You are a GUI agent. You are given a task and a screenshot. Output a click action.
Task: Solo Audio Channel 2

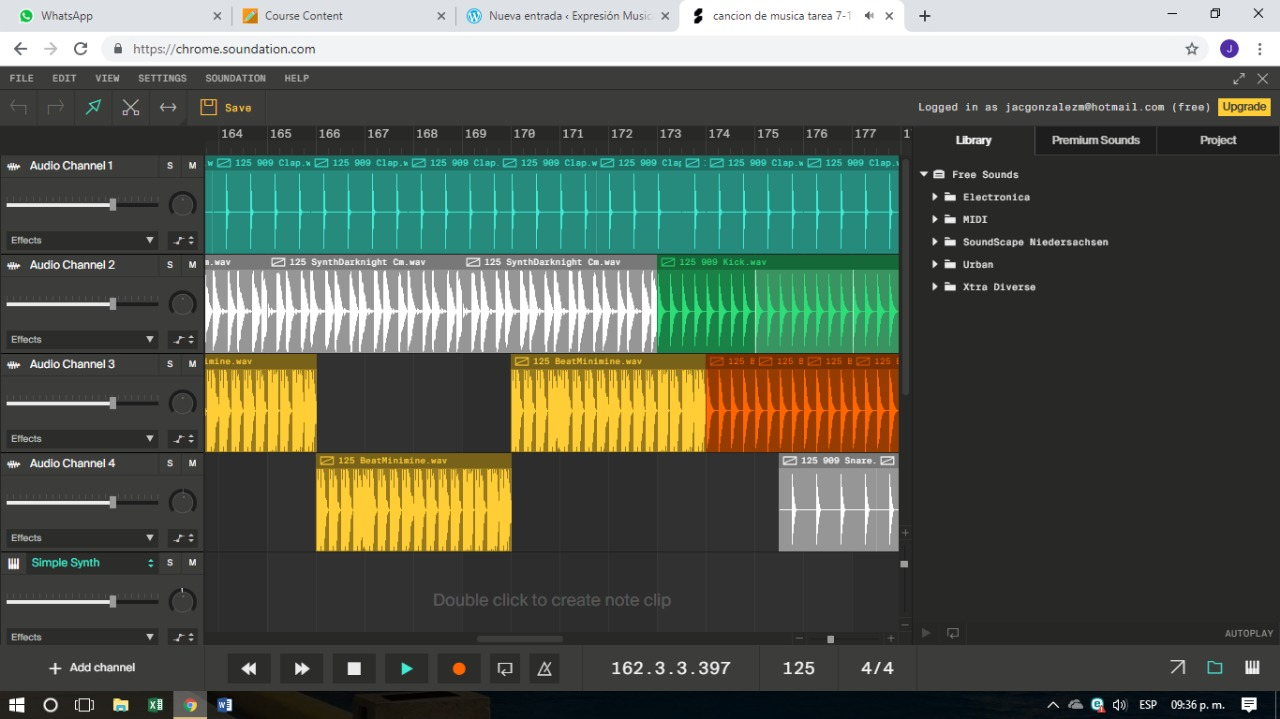tap(170, 265)
